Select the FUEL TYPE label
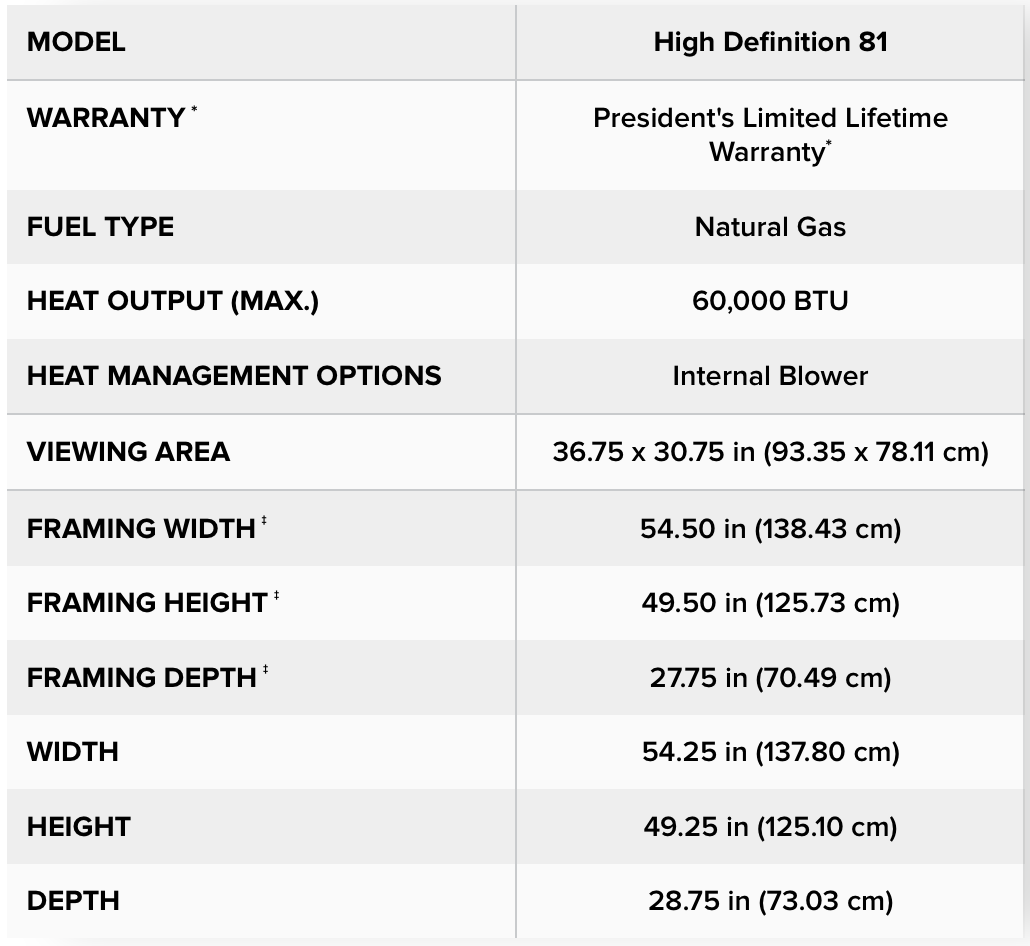Image resolution: width=1030 pixels, height=946 pixels. (x=100, y=226)
